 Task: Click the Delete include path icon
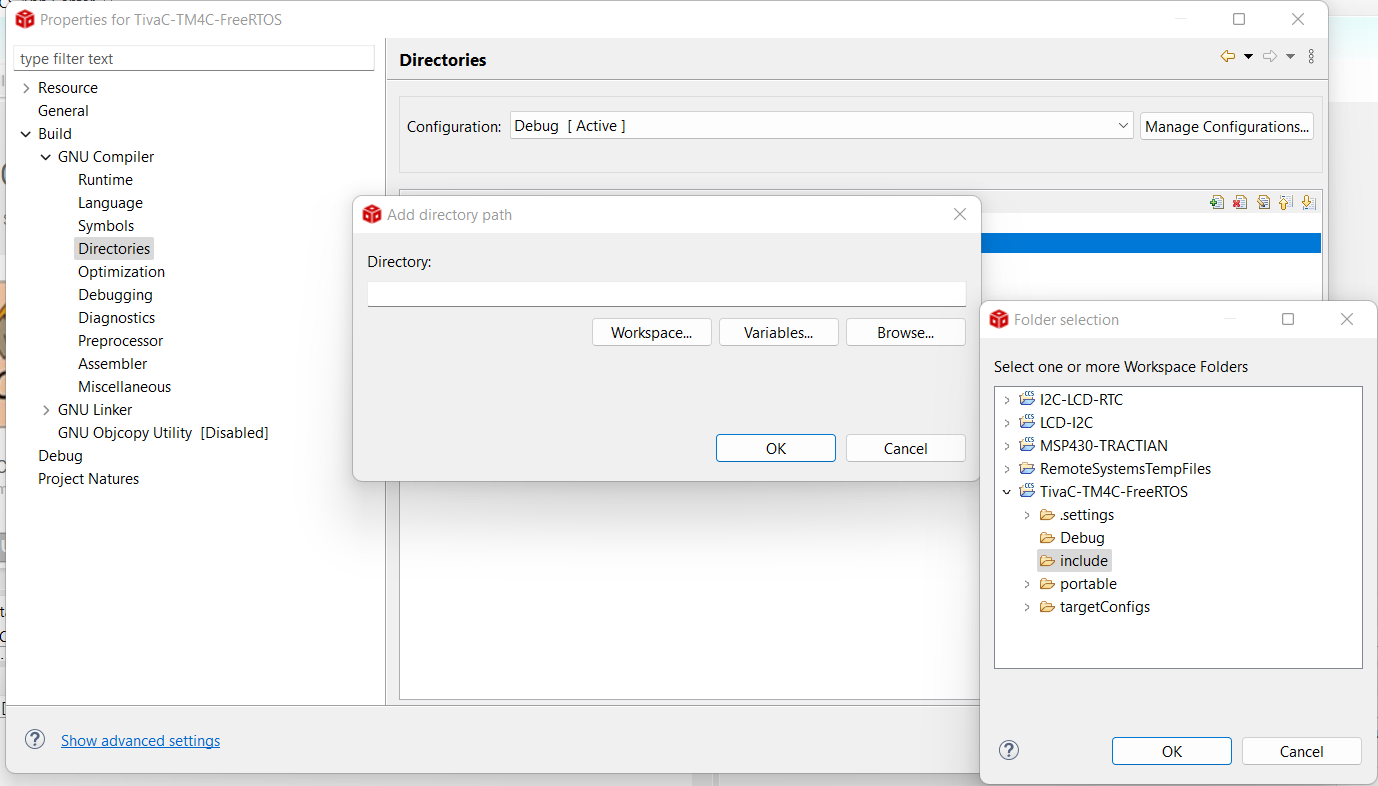point(1240,202)
